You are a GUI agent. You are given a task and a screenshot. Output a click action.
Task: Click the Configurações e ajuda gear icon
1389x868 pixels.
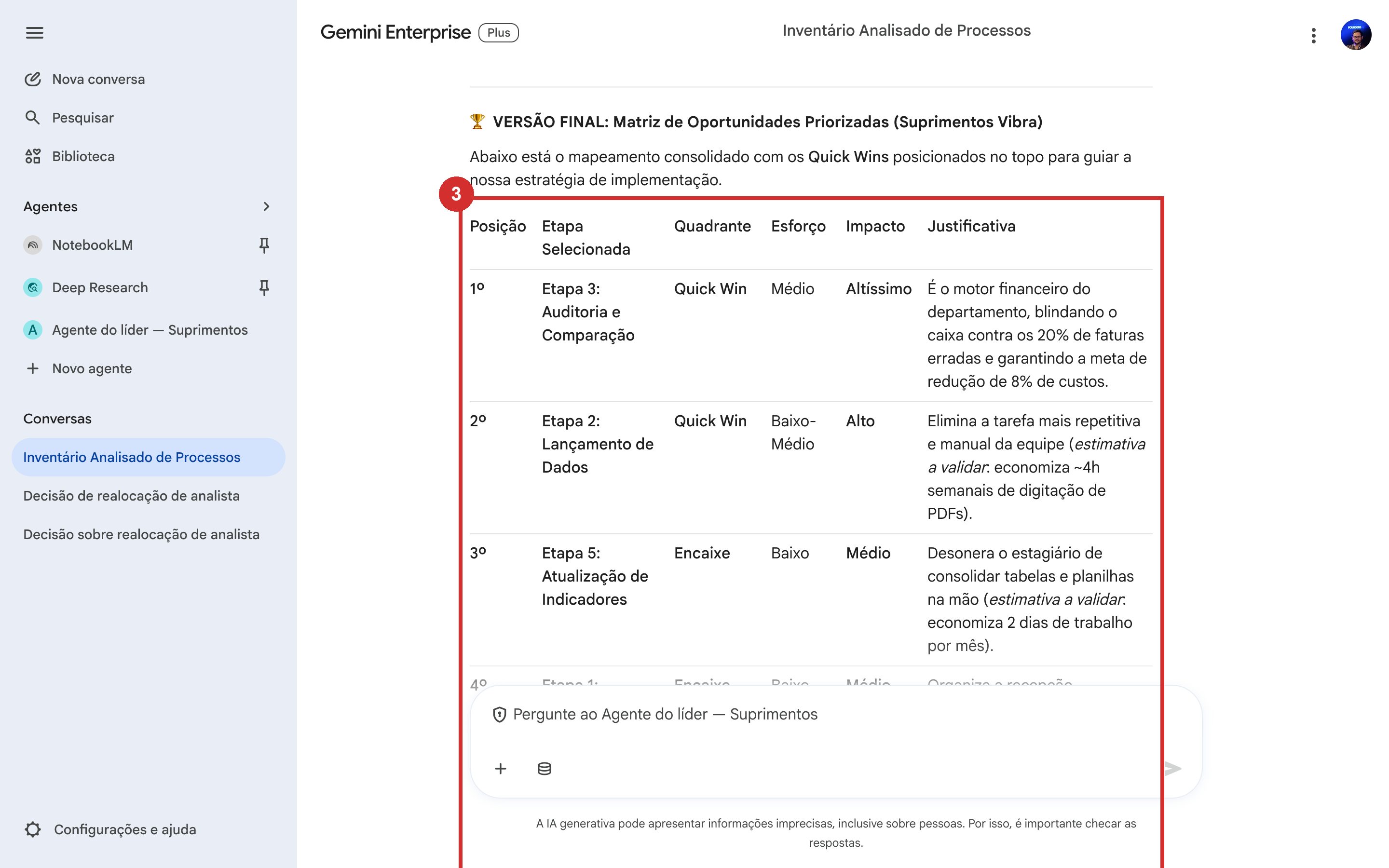pyautogui.click(x=33, y=829)
